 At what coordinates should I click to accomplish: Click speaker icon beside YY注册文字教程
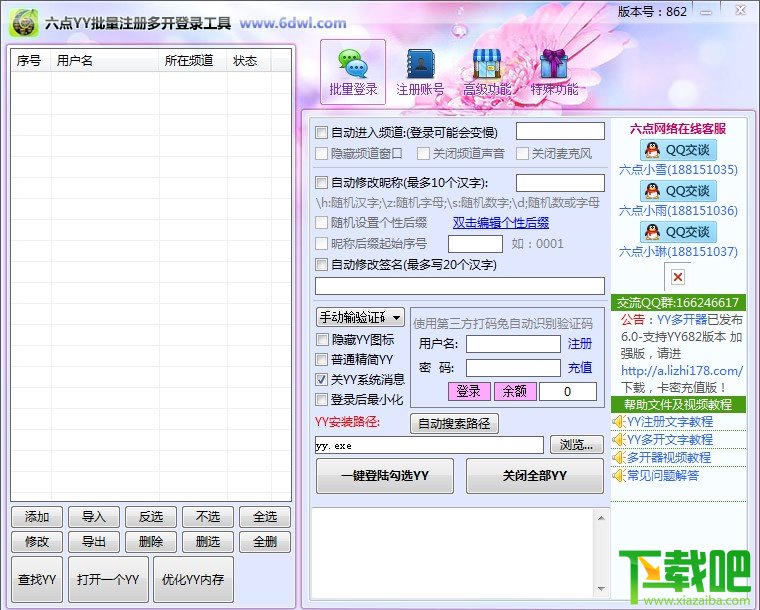click(x=618, y=422)
